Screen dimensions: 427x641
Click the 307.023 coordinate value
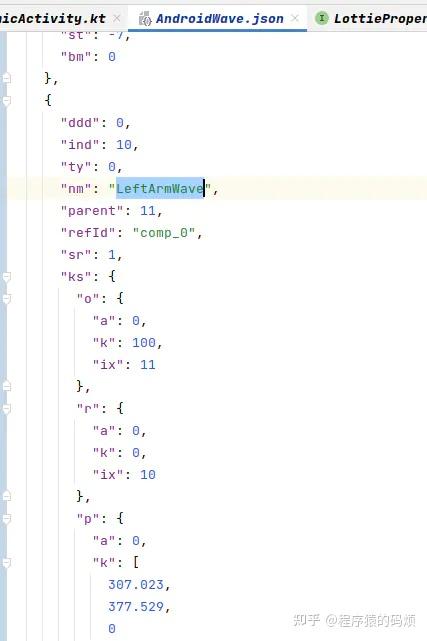[136, 585]
